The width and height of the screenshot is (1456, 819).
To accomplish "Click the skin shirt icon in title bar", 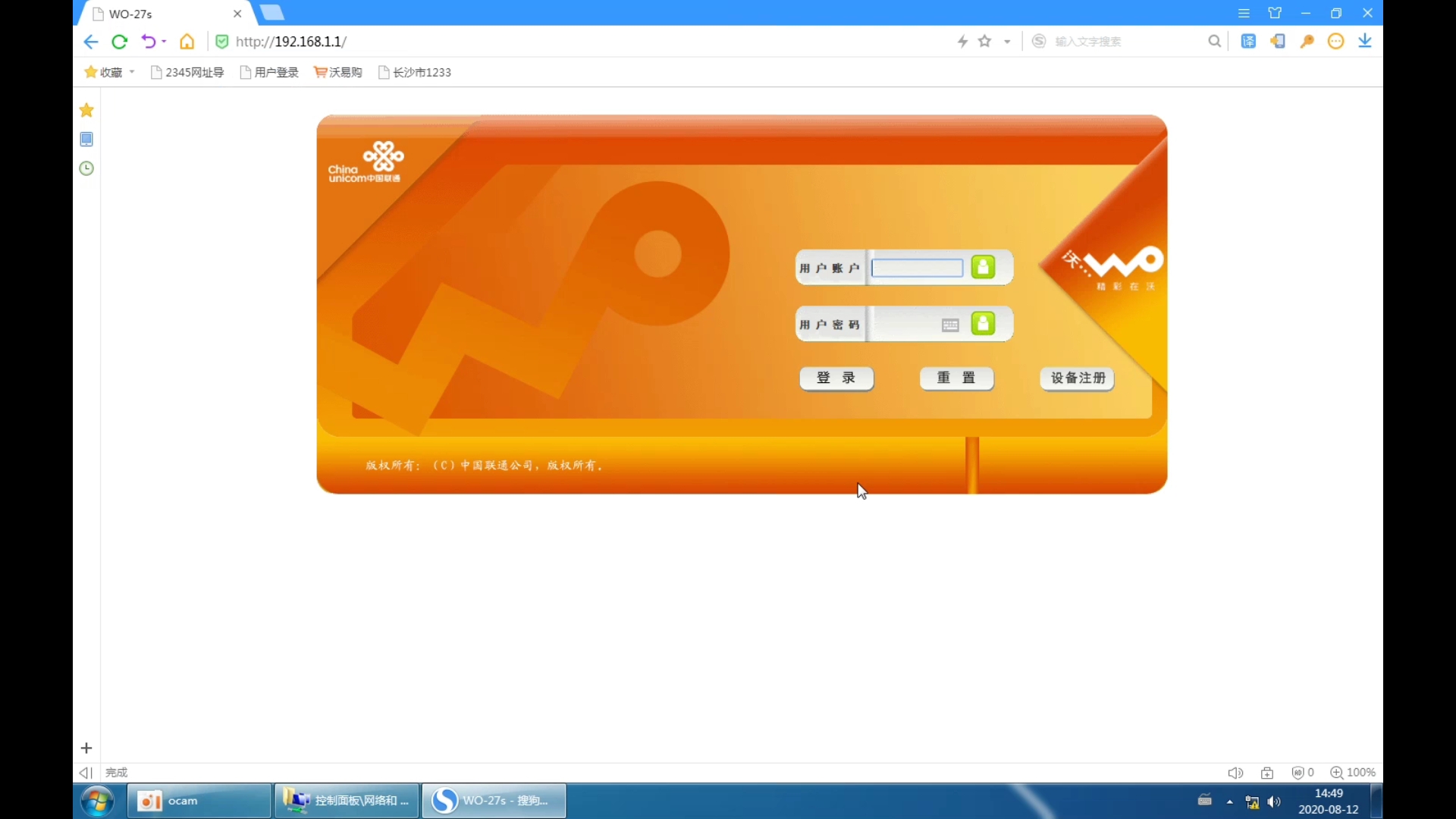I will coord(1275,13).
